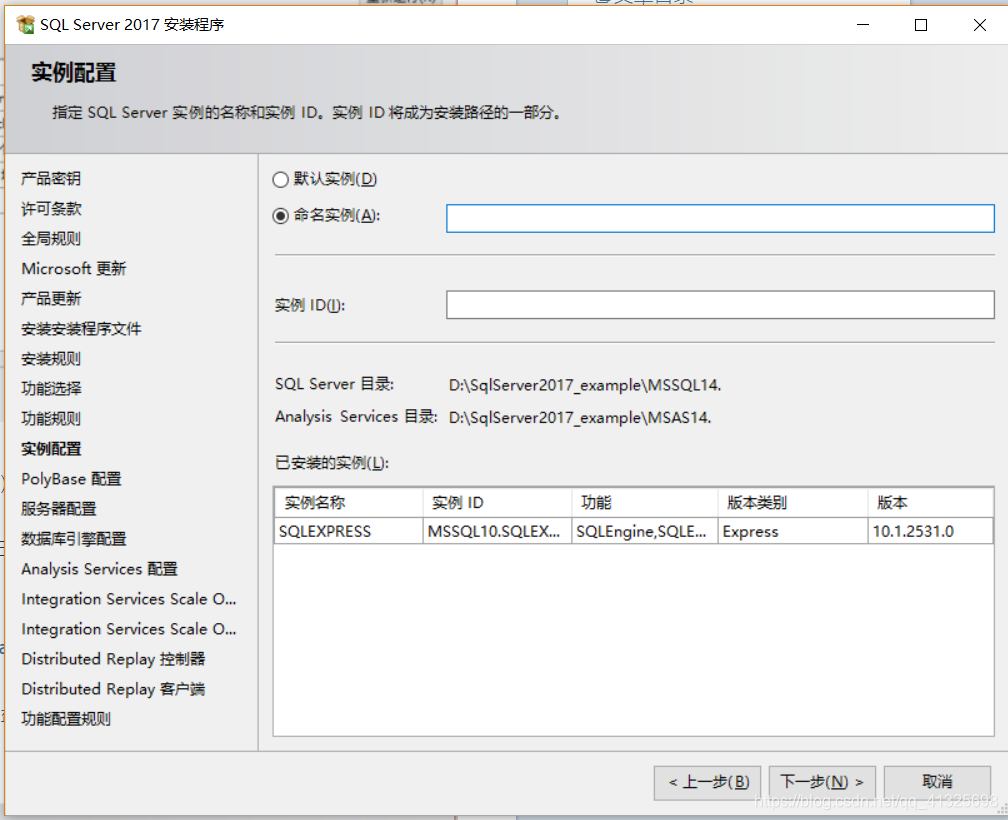The height and width of the screenshot is (820, 1008).
Task: Sort by the 实例名称 column header
Action: coord(348,503)
